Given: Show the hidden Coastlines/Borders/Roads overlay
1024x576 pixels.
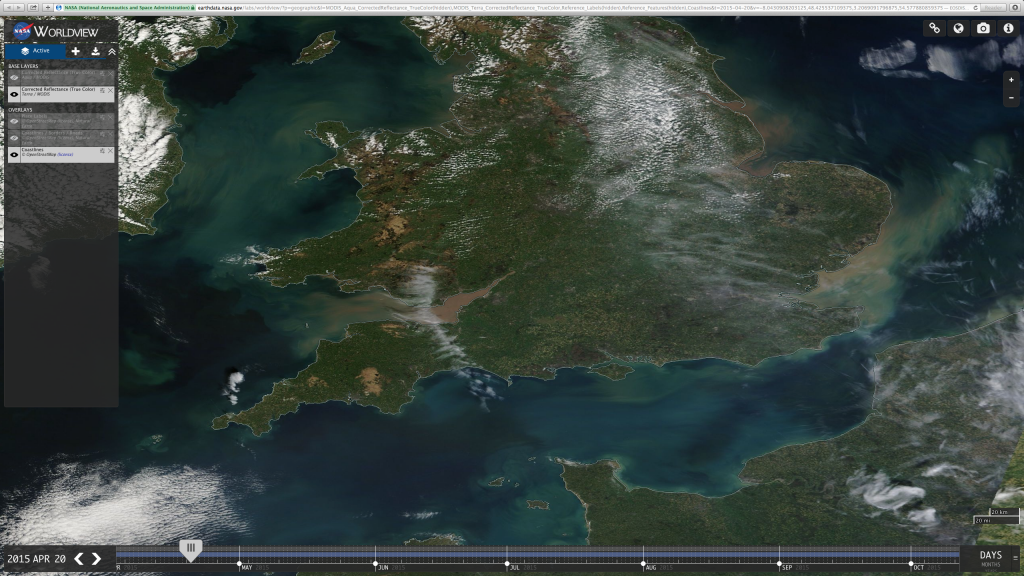Looking at the screenshot, I should [x=14, y=138].
